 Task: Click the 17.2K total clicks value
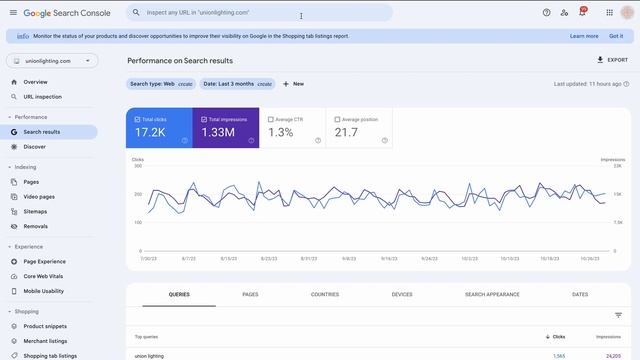(x=150, y=132)
